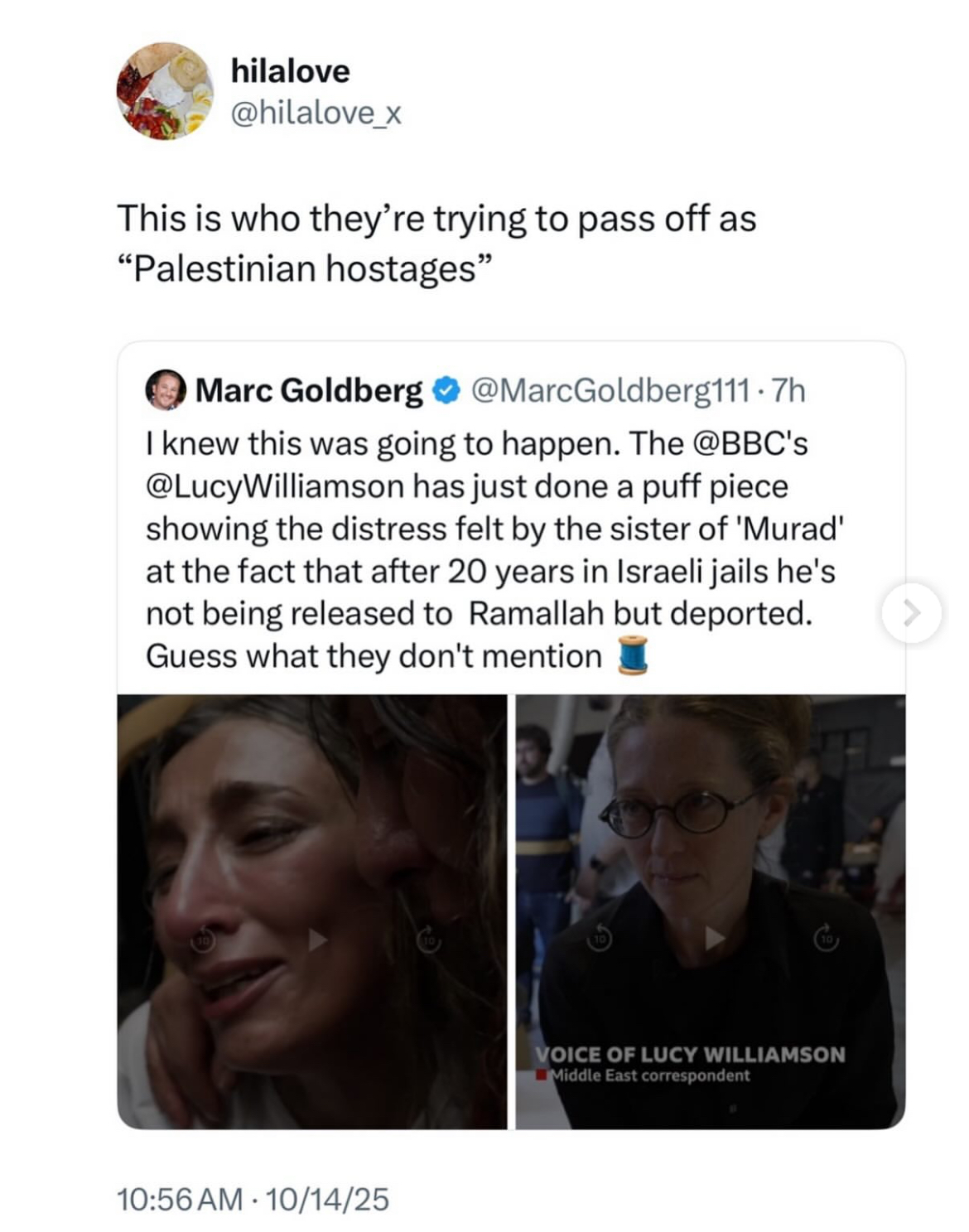Open hilalove's profile avatar
This screenshot has height=1232, width=969.
click(165, 91)
